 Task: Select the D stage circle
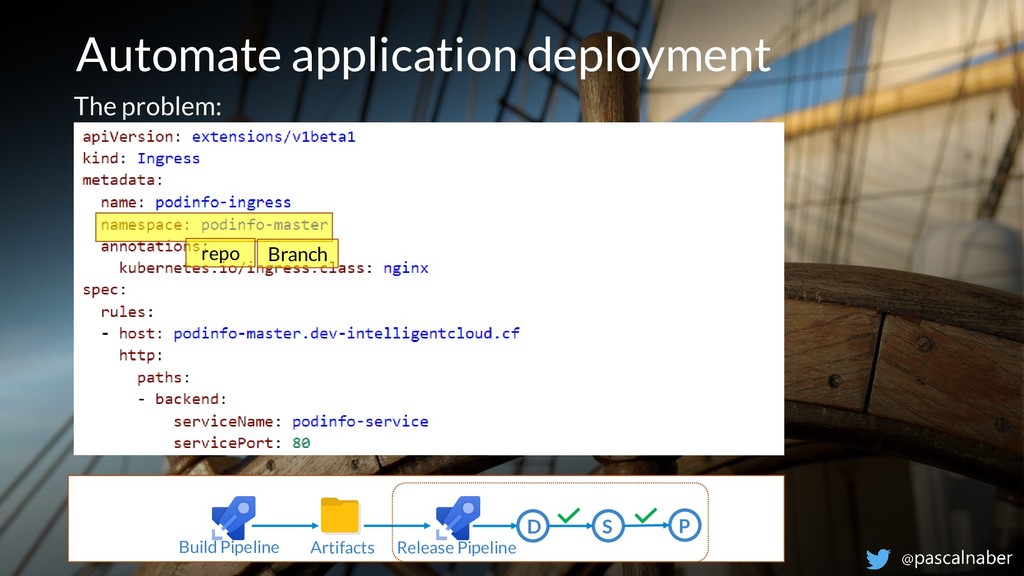(534, 526)
